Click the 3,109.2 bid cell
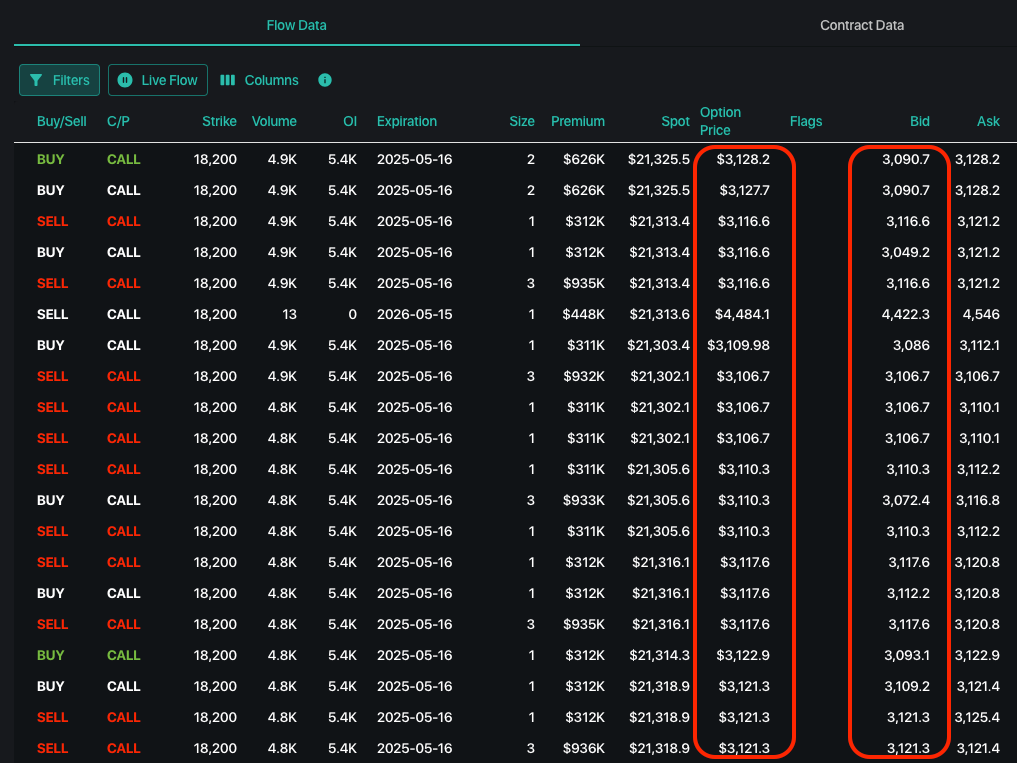Image resolution: width=1017 pixels, height=763 pixels. [x=907, y=686]
